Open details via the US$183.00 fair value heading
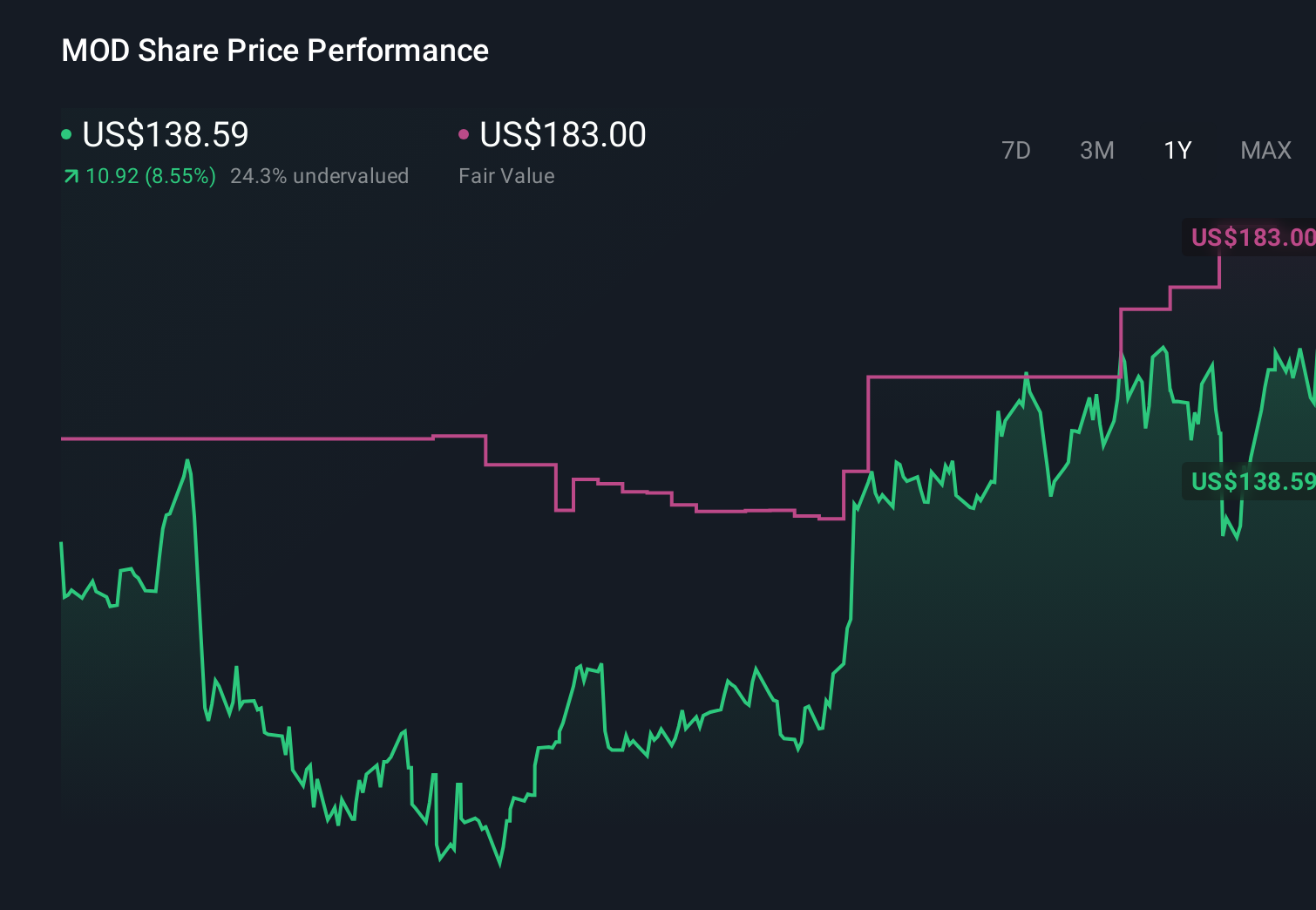The height and width of the screenshot is (910, 1316). (563, 135)
